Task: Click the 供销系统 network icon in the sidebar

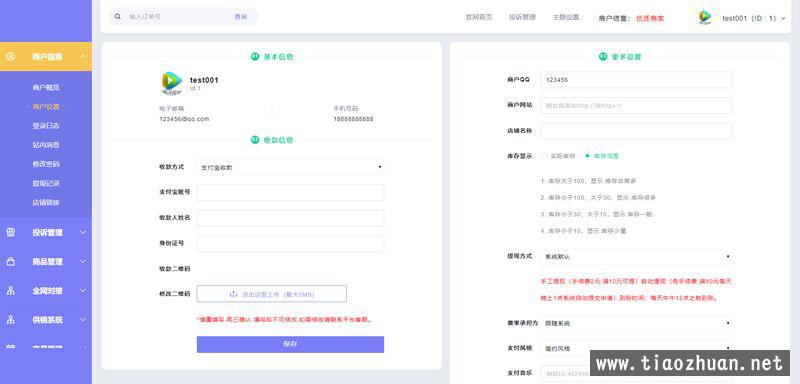Action: (11, 320)
